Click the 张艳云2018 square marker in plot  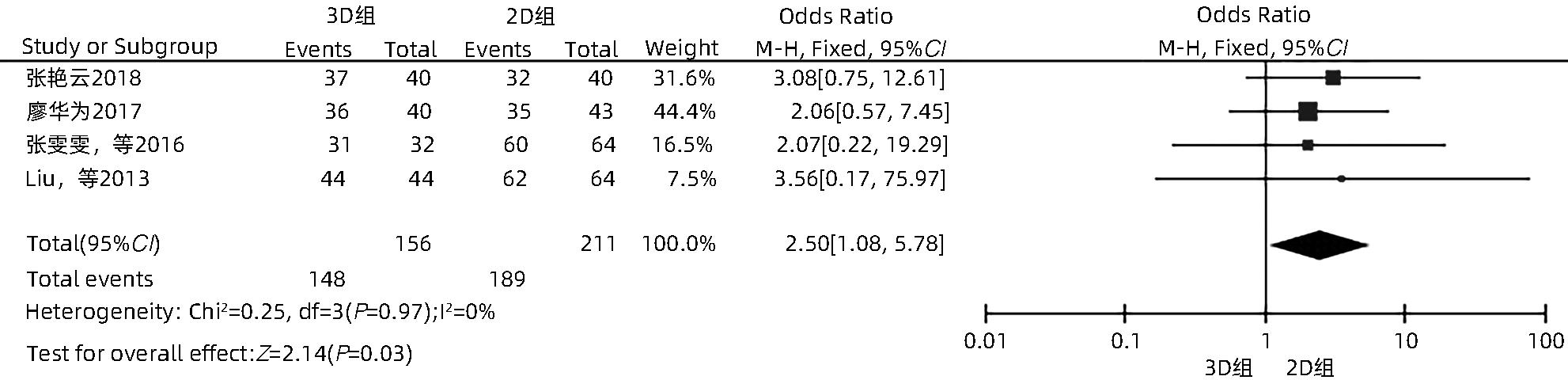coord(1333,78)
